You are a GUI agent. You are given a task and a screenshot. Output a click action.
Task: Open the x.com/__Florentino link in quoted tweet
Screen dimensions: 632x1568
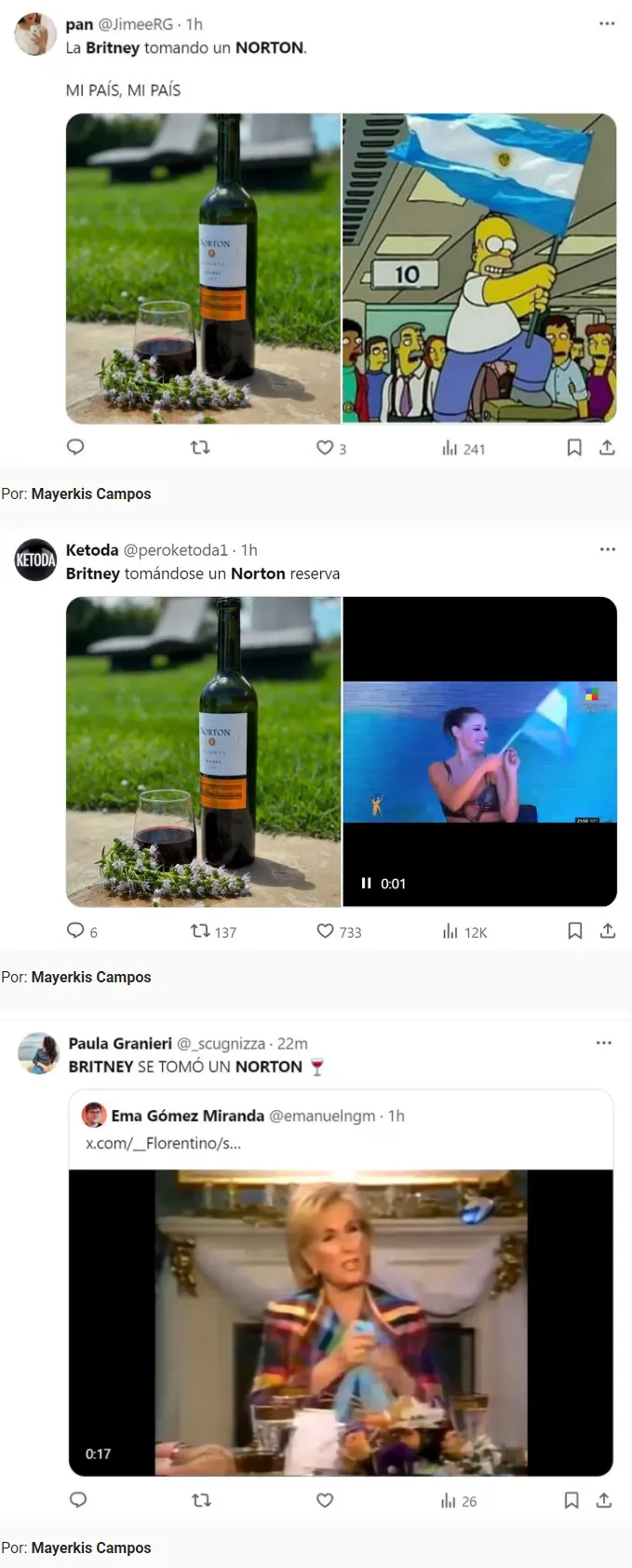164,1142
